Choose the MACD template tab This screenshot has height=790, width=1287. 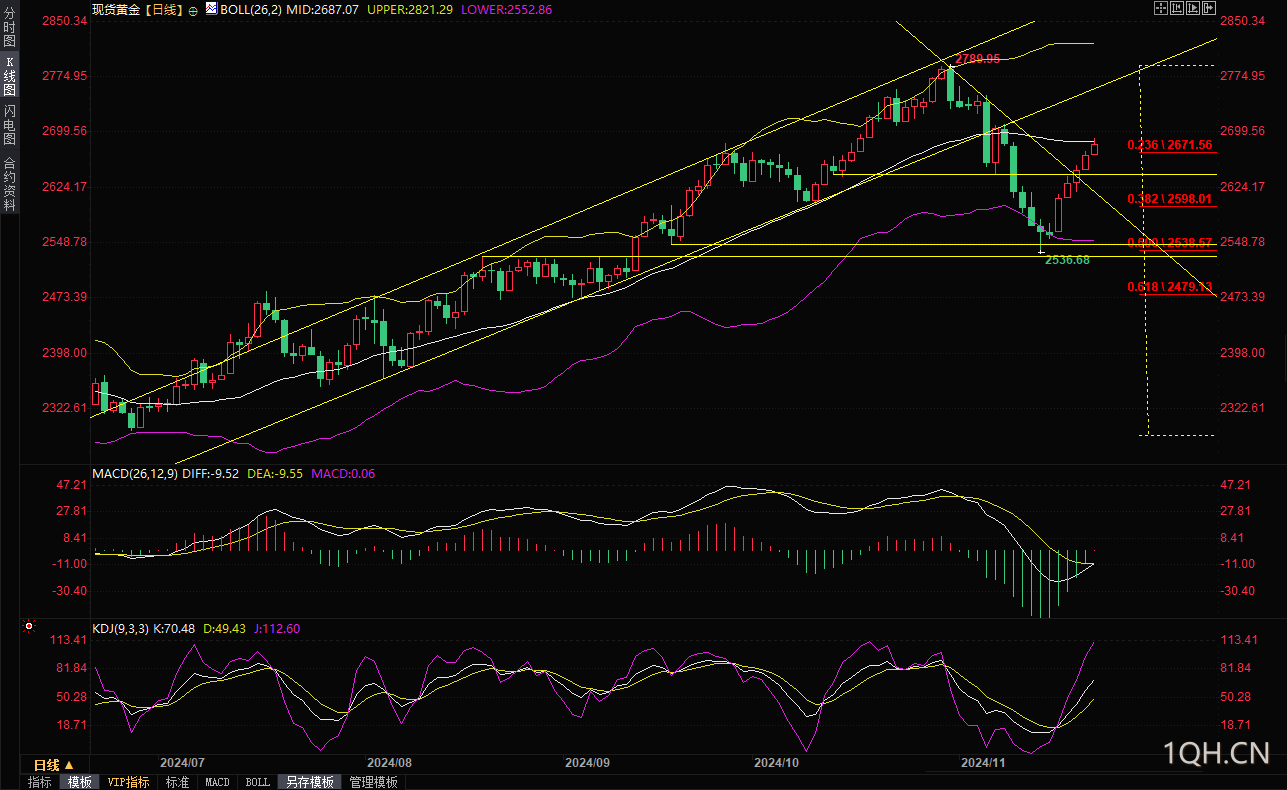click(x=217, y=782)
